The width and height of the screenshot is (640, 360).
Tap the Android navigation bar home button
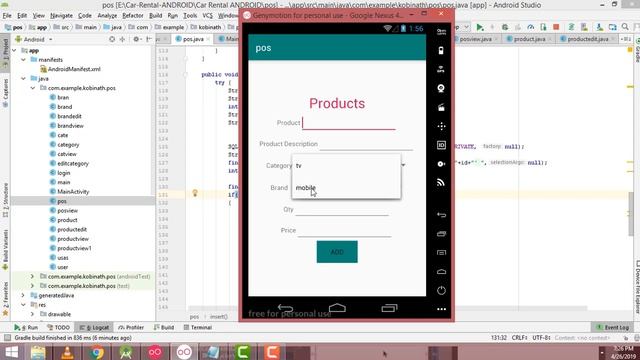pos(337,308)
